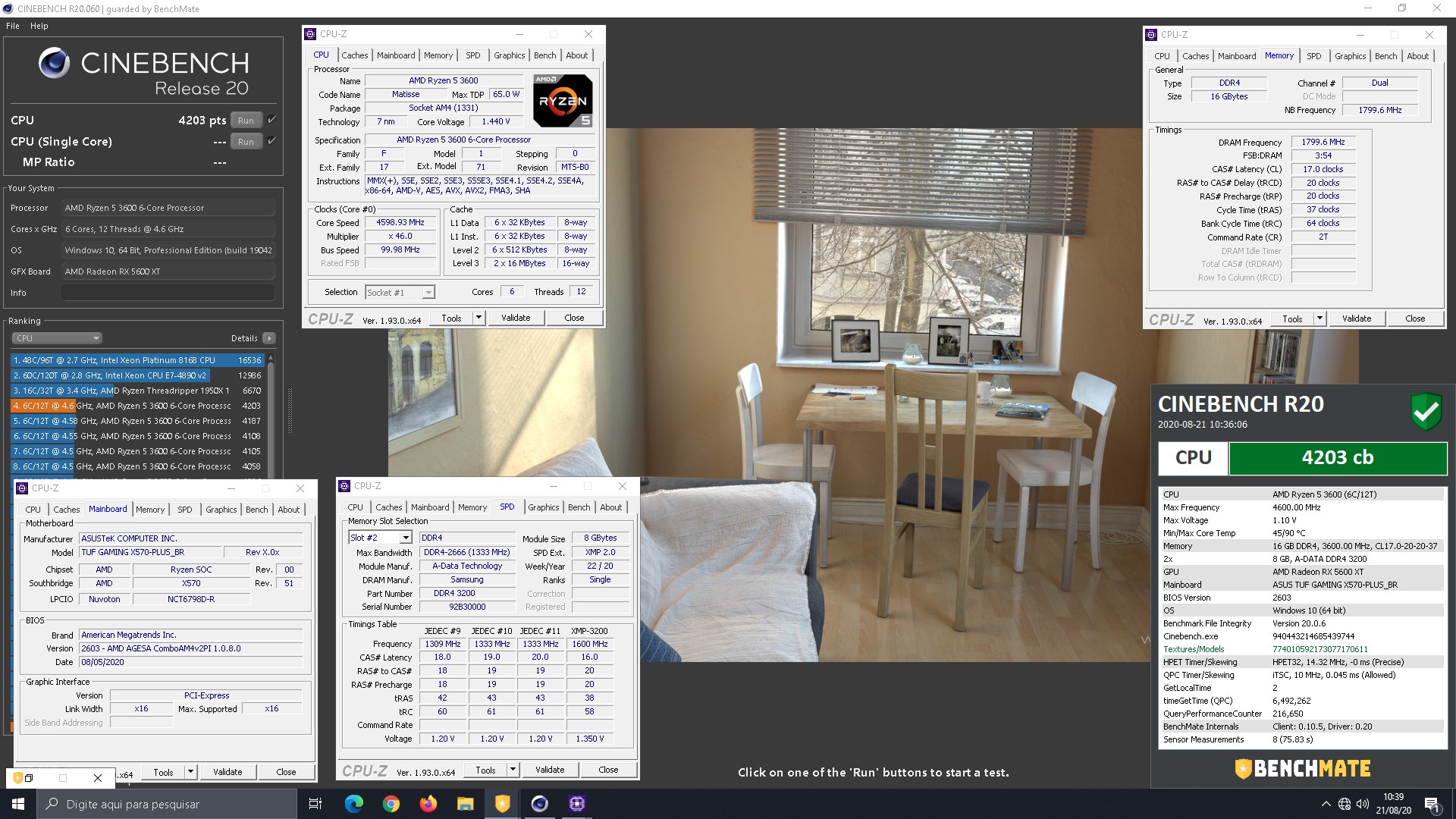This screenshot has height=819, width=1456.
Task: Select highlighted 4203 Ryzen 5 3600 ranking row
Action: pyautogui.click(x=136, y=406)
